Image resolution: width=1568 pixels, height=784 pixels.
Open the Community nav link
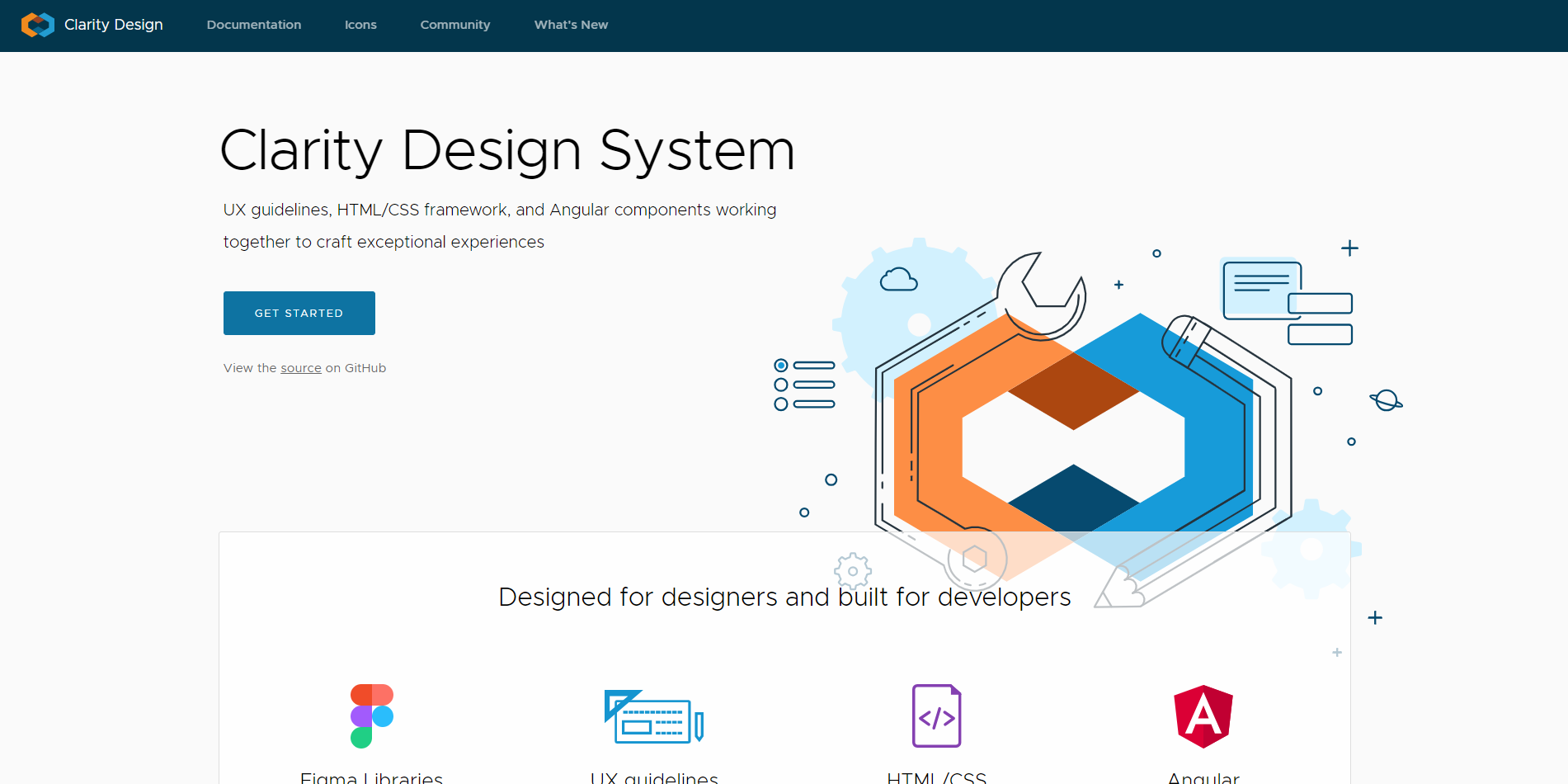point(455,25)
